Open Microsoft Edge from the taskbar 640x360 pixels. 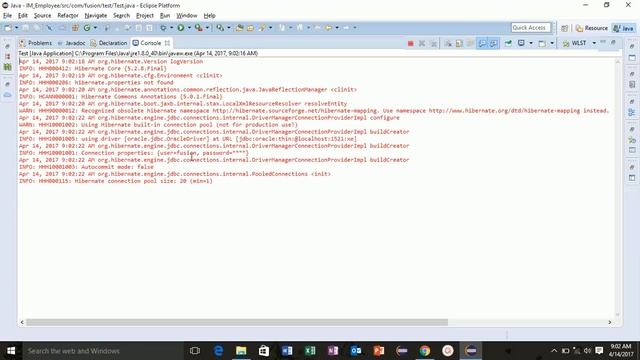point(218,351)
